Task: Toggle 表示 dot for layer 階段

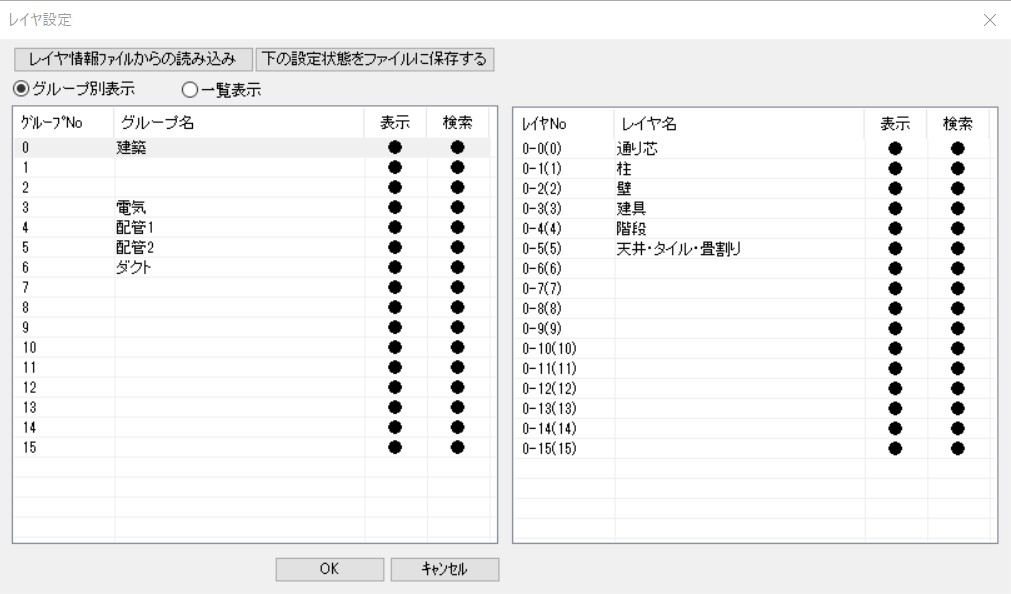Action: click(x=895, y=228)
